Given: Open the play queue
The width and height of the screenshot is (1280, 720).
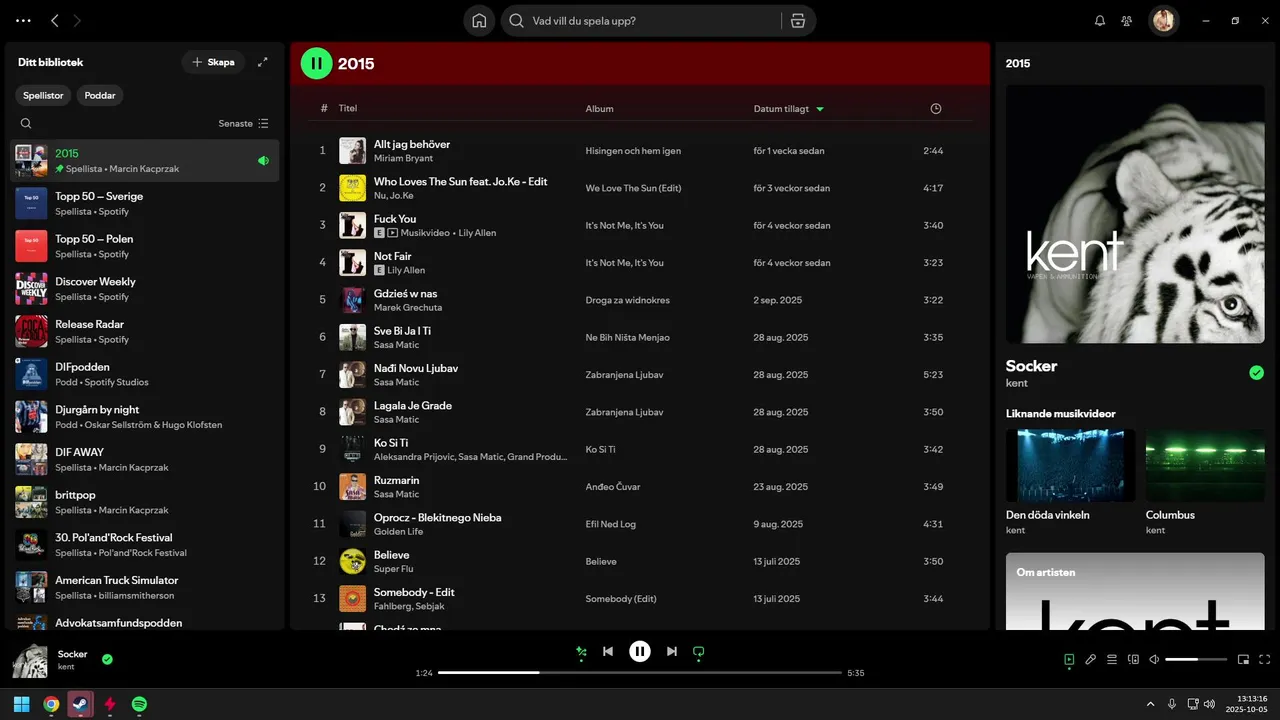Looking at the screenshot, I should coord(1112,659).
